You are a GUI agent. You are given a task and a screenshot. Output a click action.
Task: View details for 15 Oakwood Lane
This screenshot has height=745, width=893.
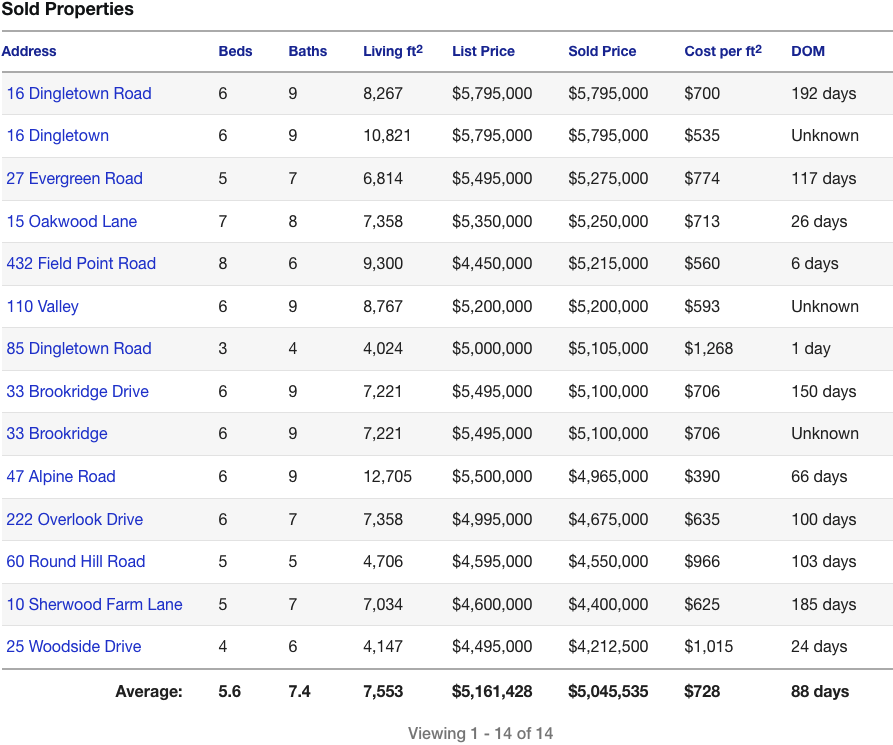tap(73, 221)
